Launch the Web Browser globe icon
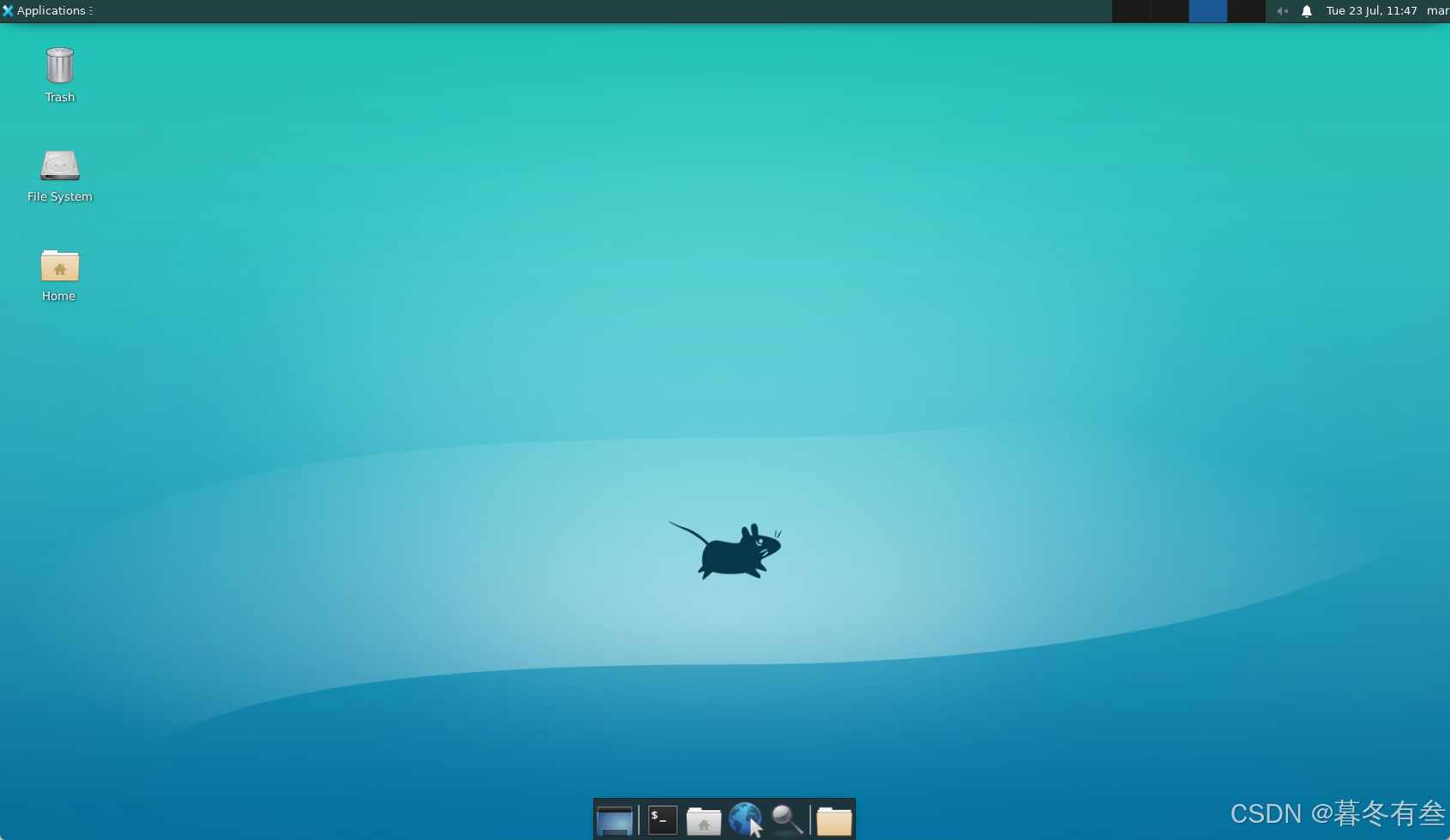The height and width of the screenshot is (840, 1450). tap(745, 820)
